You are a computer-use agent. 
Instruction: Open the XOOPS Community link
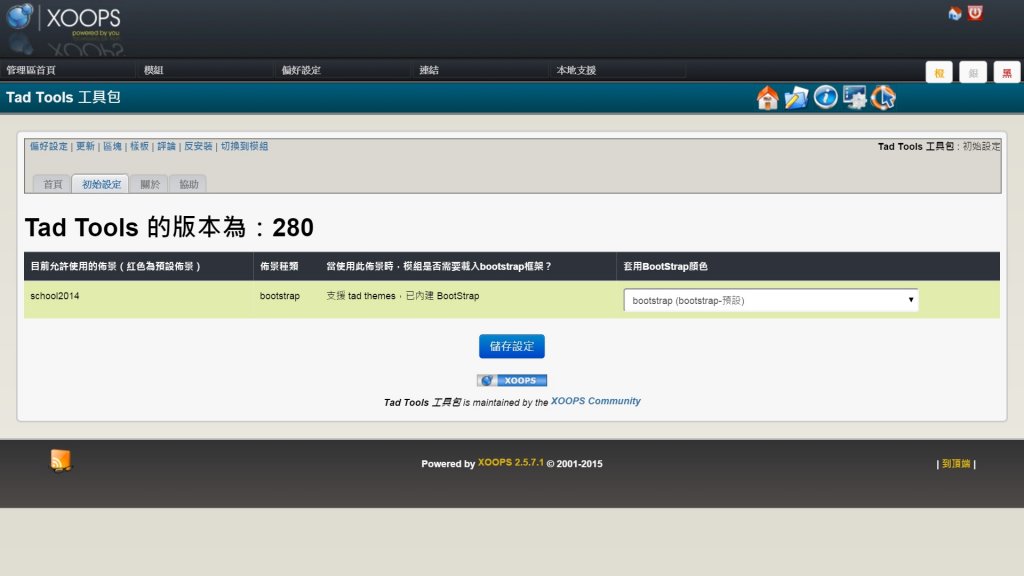pos(596,401)
